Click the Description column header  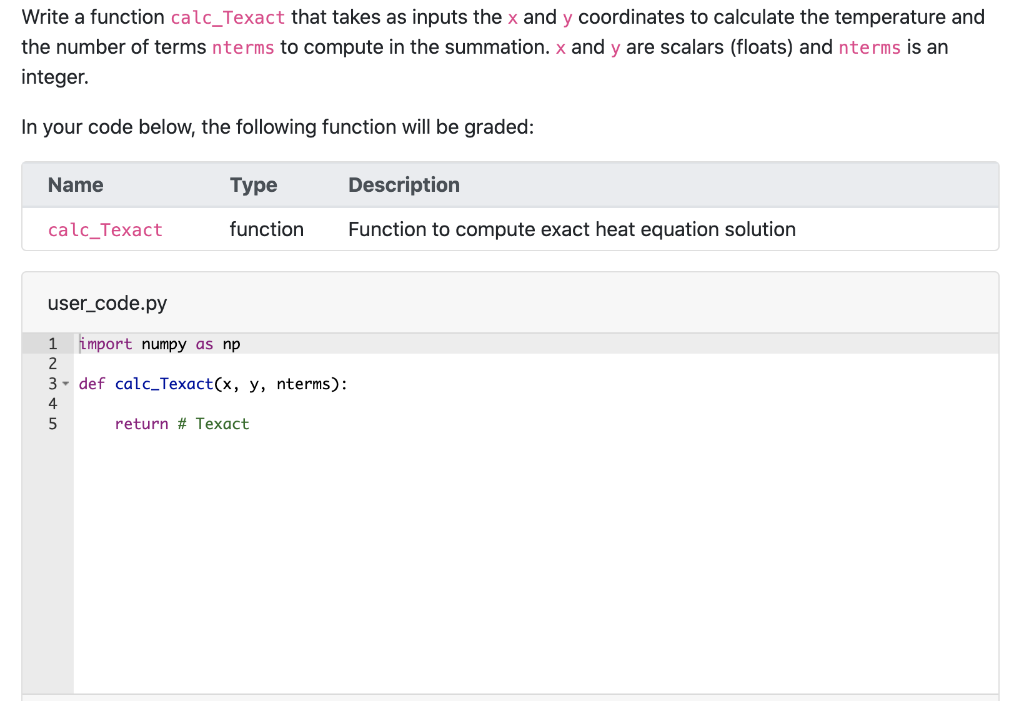(x=404, y=185)
